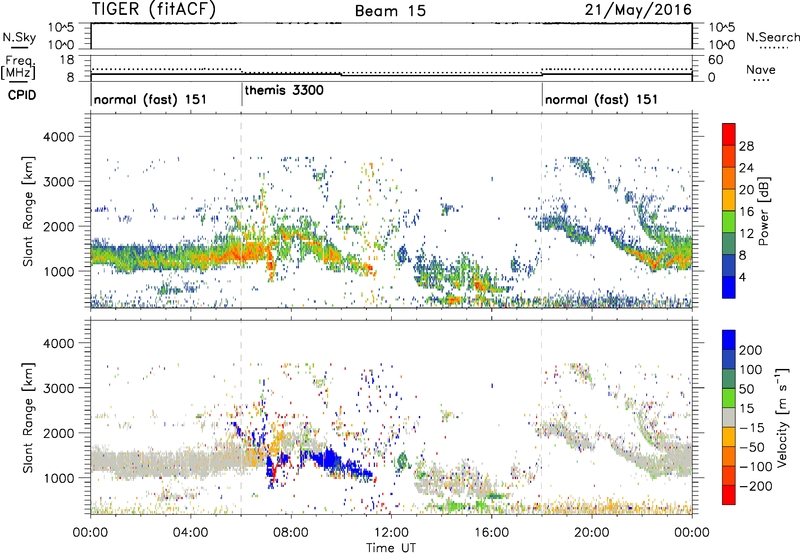Screen dimensions: 800x554
Task: Pick the grey -15 to 15 velocity segment
Action: pos(729,417)
